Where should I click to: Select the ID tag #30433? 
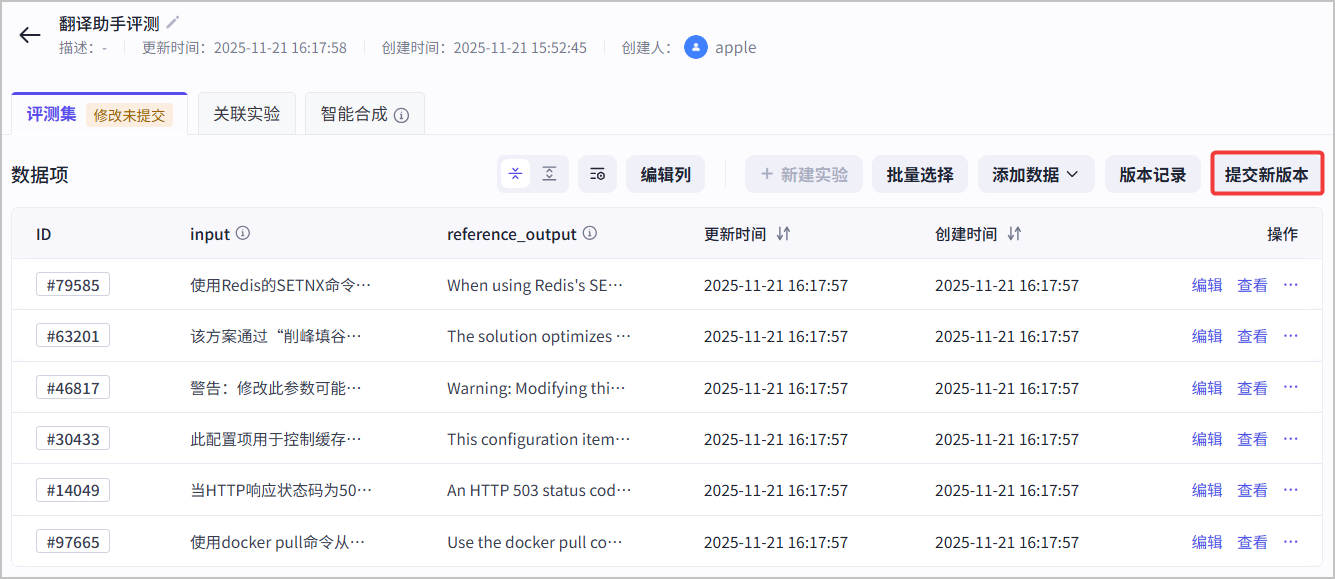click(73, 439)
